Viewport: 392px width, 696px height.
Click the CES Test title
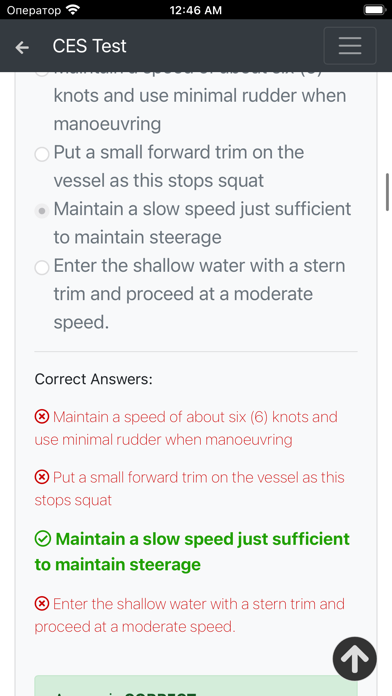(x=90, y=46)
